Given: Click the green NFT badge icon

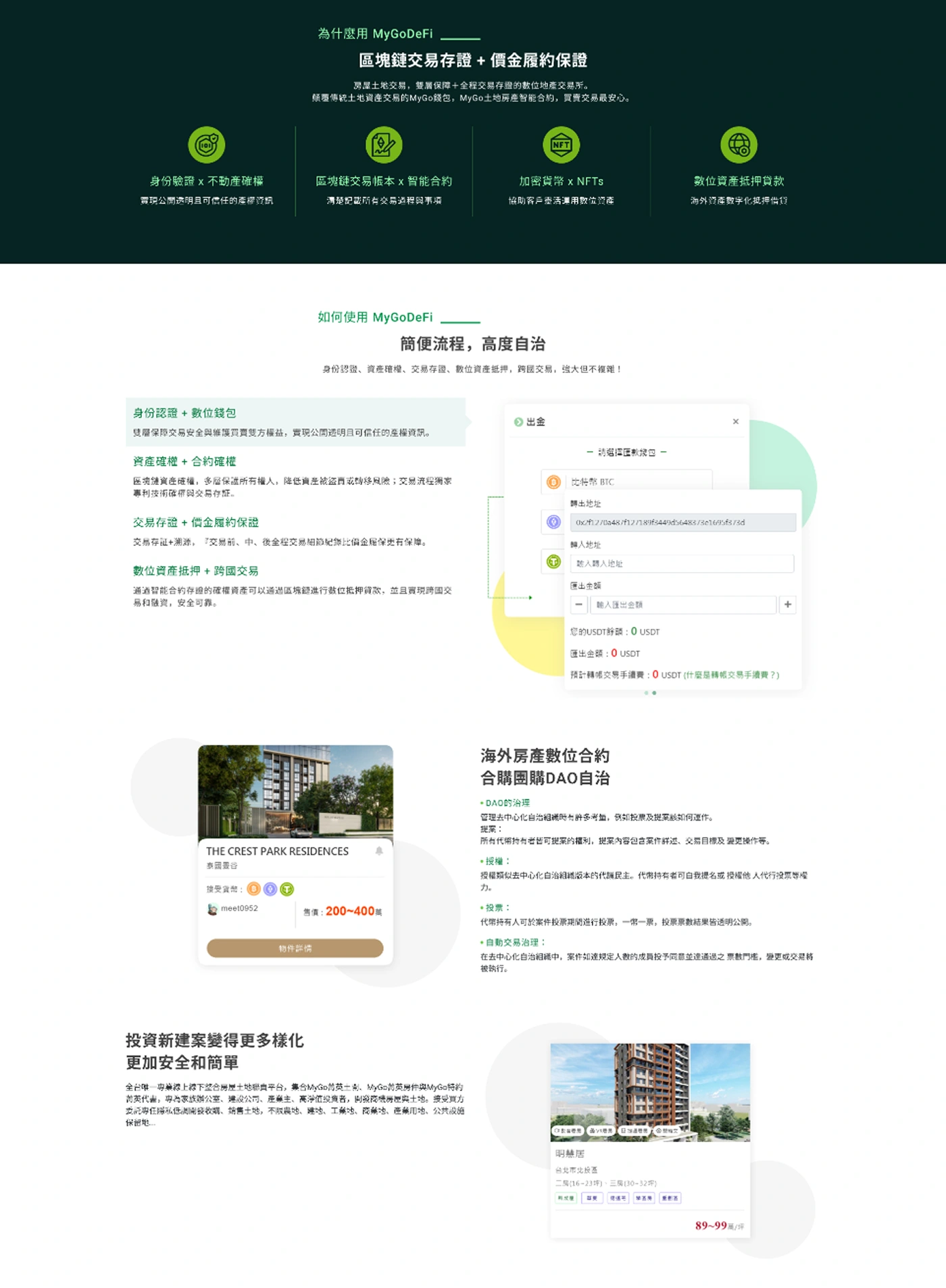Looking at the screenshot, I should tap(561, 145).
